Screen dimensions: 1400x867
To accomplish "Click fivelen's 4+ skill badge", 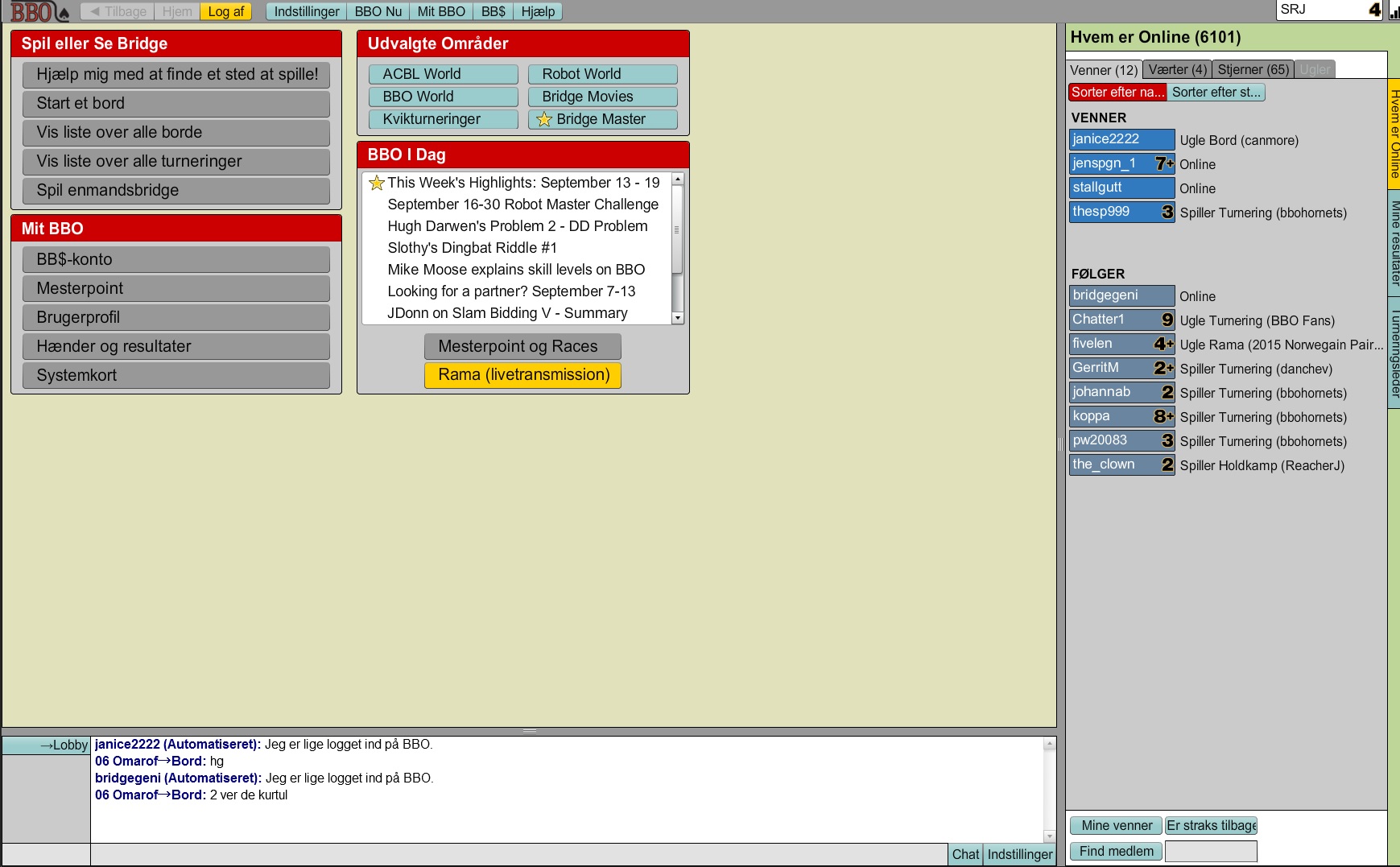I will point(1164,344).
